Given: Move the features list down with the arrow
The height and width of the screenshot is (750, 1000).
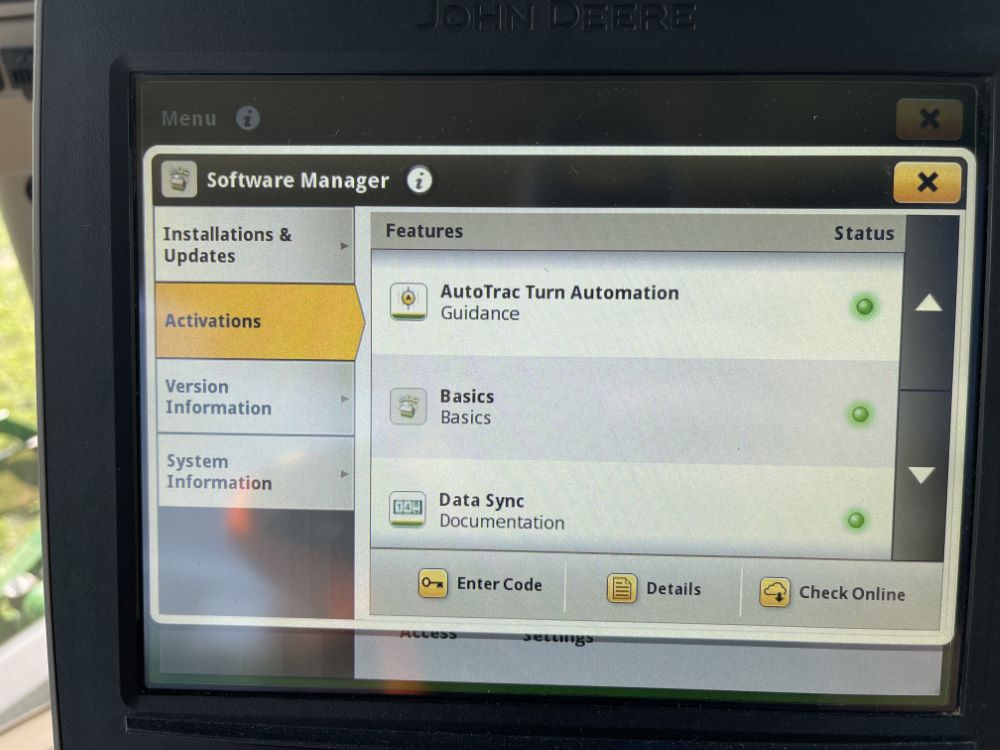Looking at the screenshot, I should click(922, 475).
